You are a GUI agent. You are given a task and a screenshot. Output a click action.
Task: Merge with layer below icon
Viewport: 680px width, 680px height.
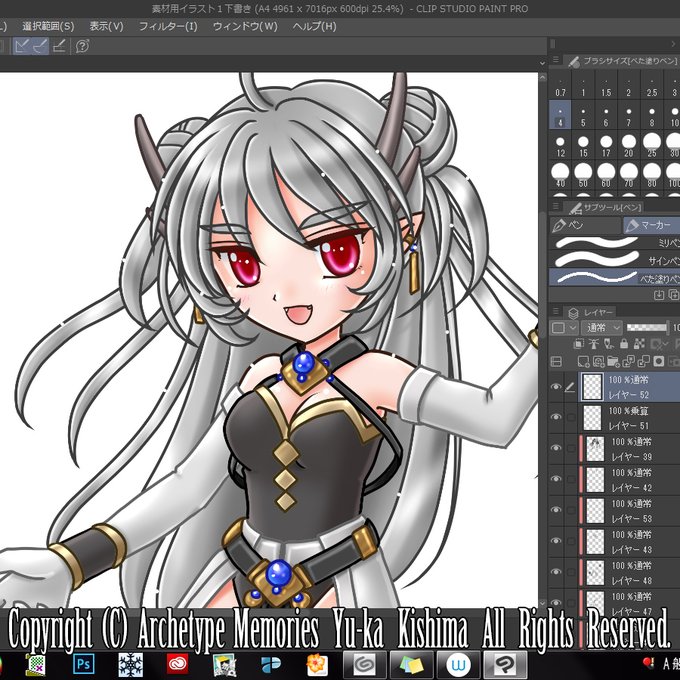[x=644, y=361]
